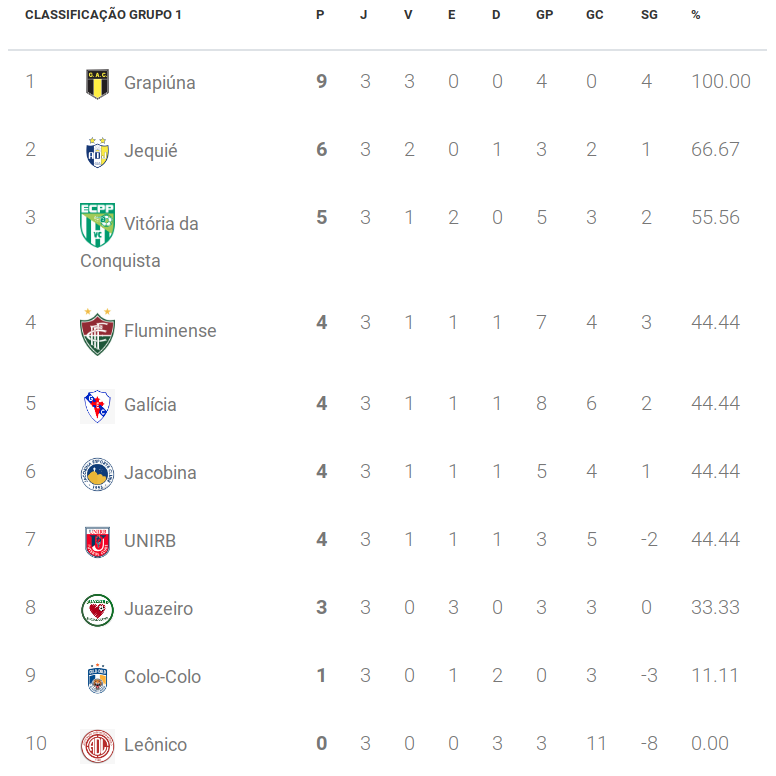Click the Jacobina team crest icon
776x776 pixels.
pyautogui.click(x=97, y=474)
